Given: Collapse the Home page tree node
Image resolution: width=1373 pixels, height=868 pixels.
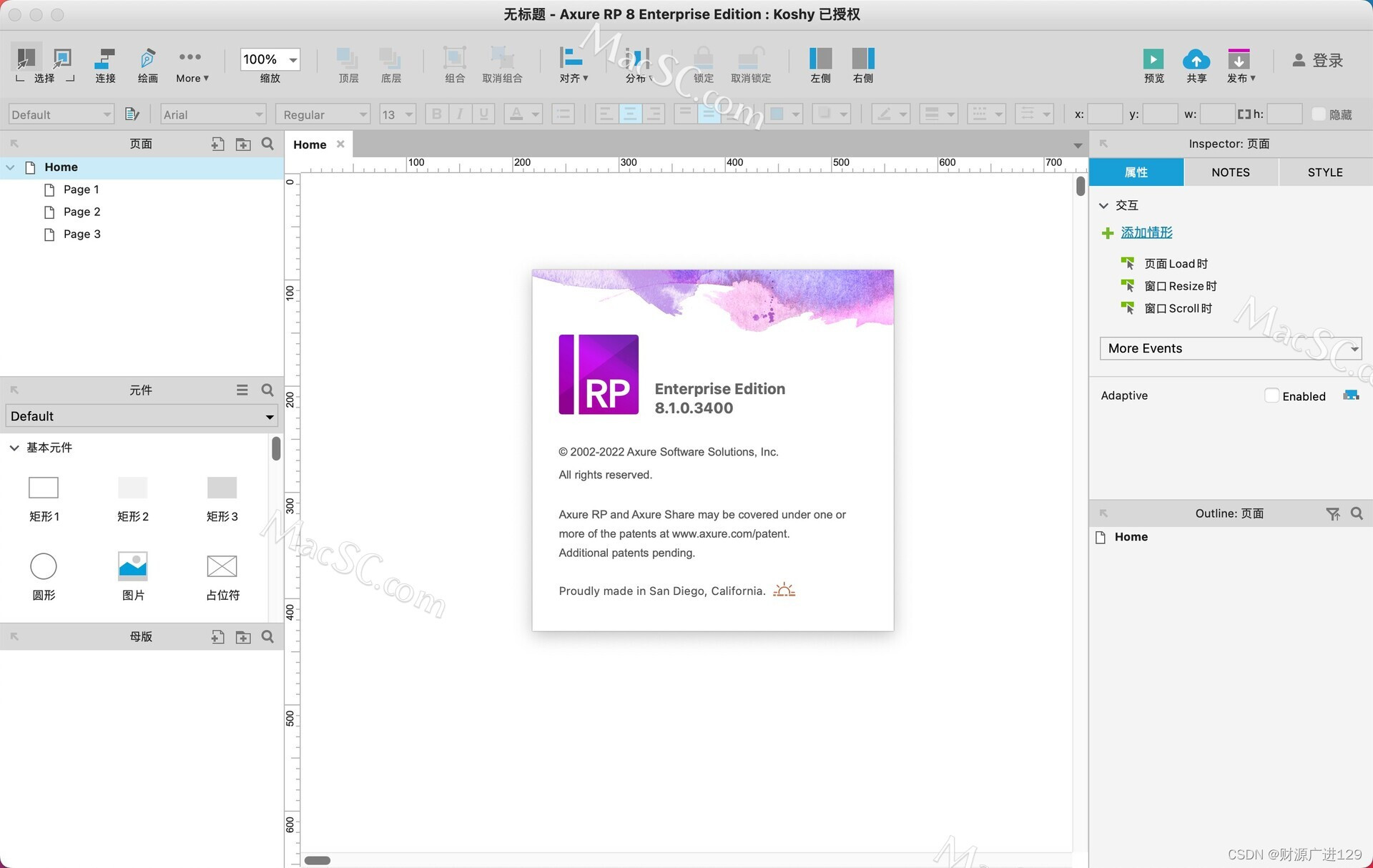Looking at the screenshot, I should click(11, 167).
